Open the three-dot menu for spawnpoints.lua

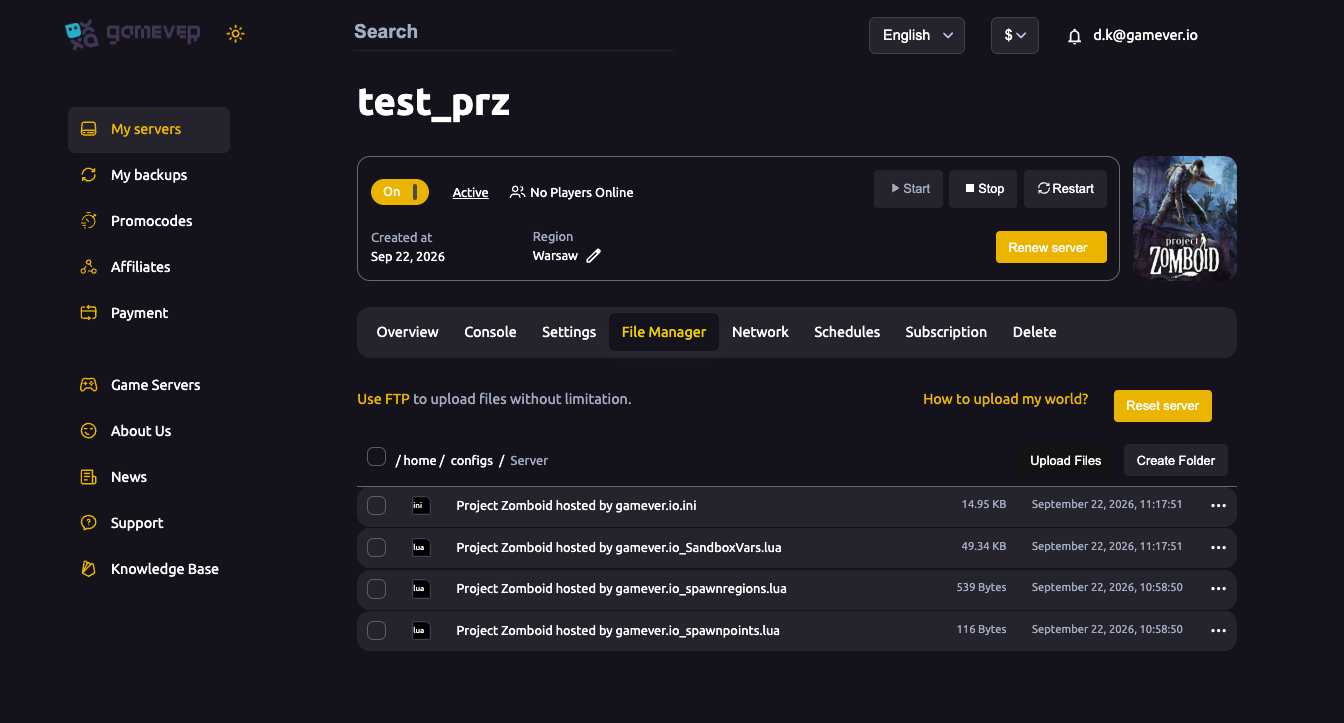[1218, 631]
